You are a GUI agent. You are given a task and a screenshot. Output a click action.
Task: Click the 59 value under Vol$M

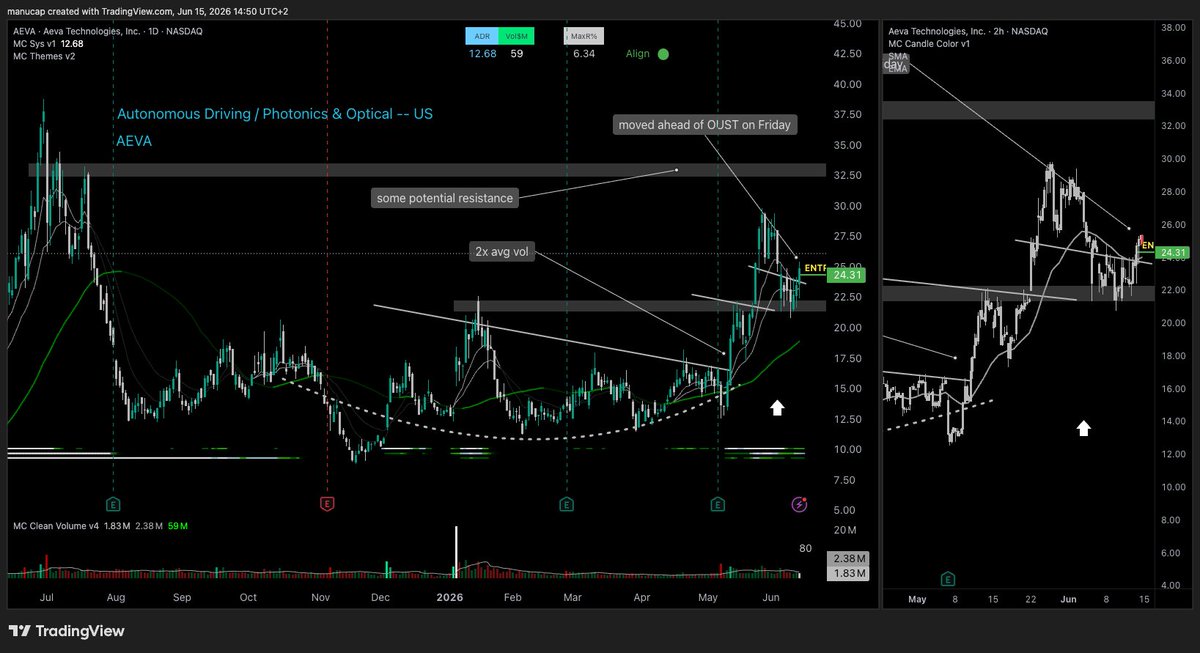pos(517,56)
